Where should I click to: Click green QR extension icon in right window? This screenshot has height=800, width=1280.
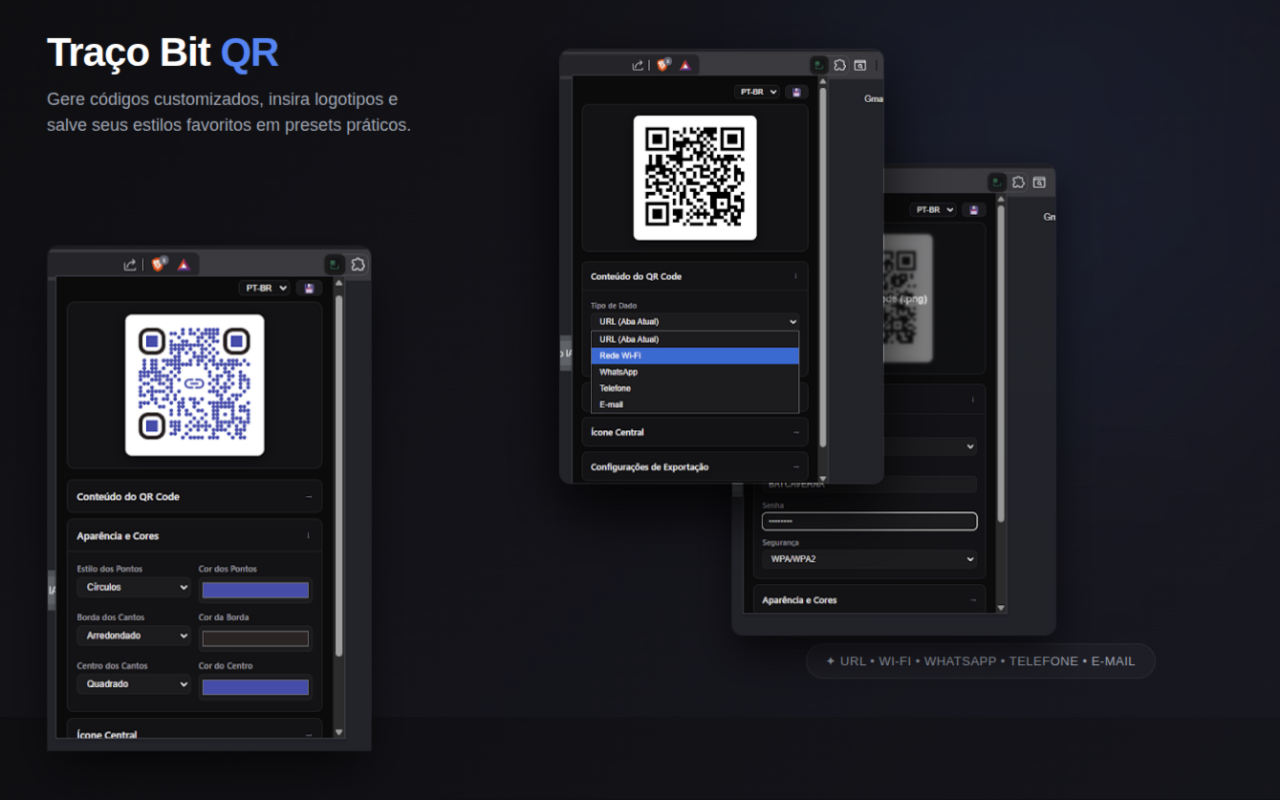click(997, 182)
